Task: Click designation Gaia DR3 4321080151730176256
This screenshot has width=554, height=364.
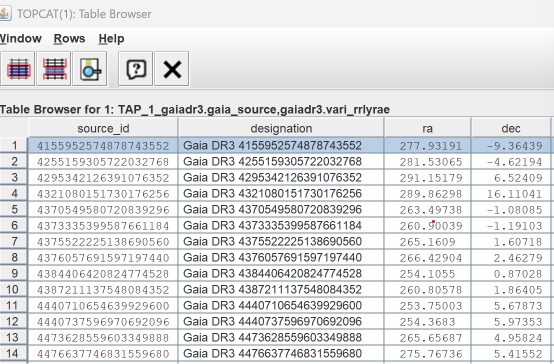Action: pyautogui.click(x=281, y=193)
